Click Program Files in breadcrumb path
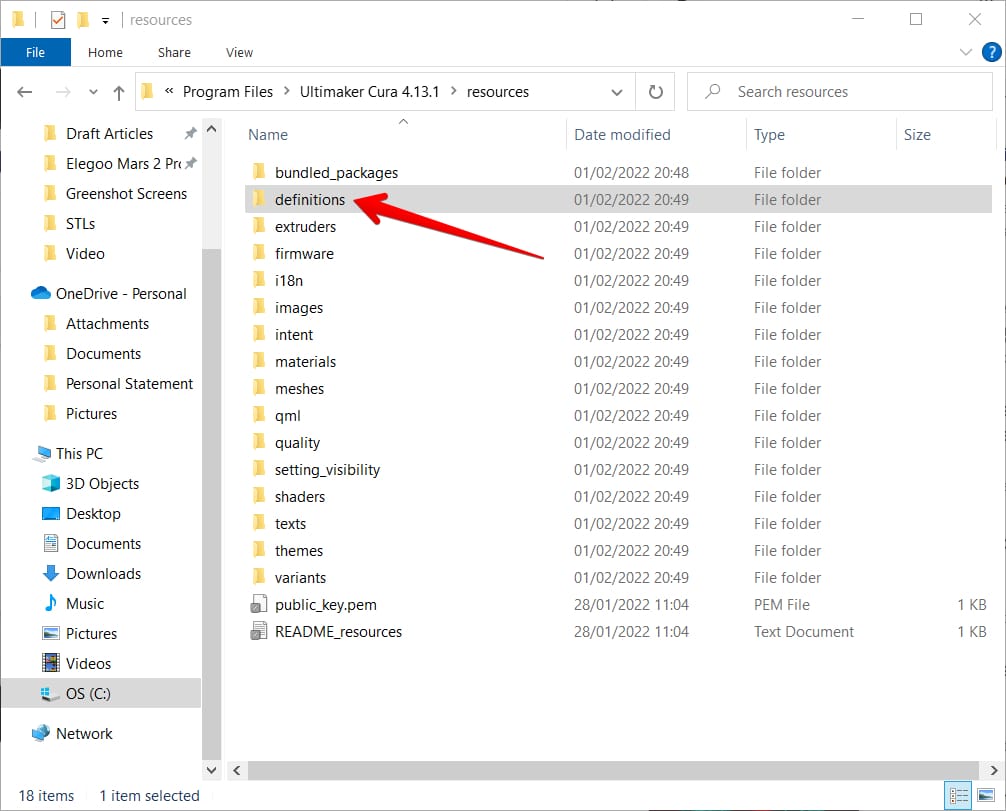The image size is (1006, 811). 227,92
